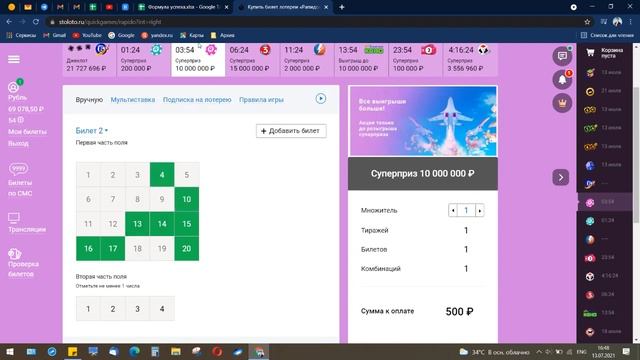Viewport: 640px width, 360px height.
Task: Open the taskbar weather widget
Action: 494,352
